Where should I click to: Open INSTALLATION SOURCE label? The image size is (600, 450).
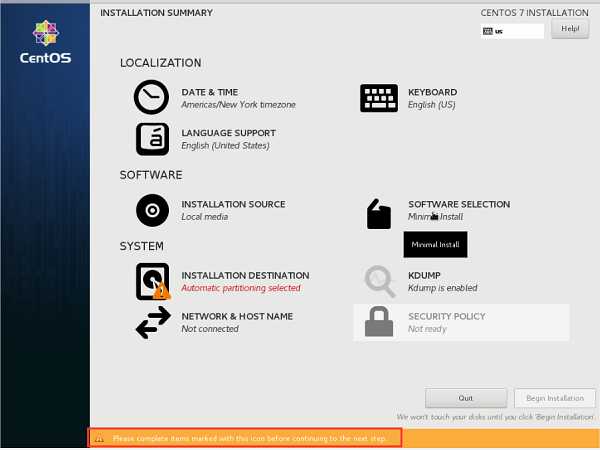[233, 204]
